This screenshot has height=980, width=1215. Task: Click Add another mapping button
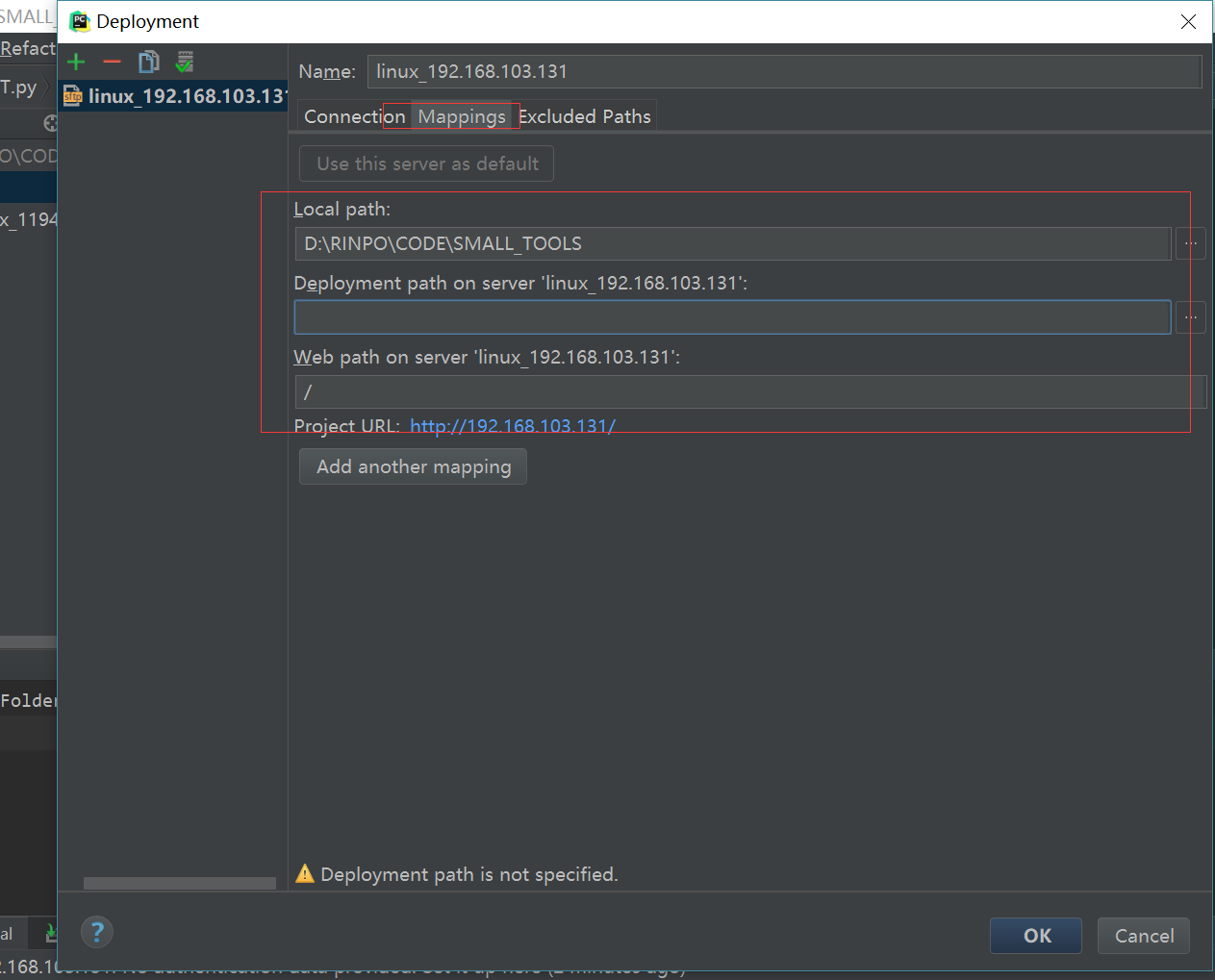(x=413, y=466)
